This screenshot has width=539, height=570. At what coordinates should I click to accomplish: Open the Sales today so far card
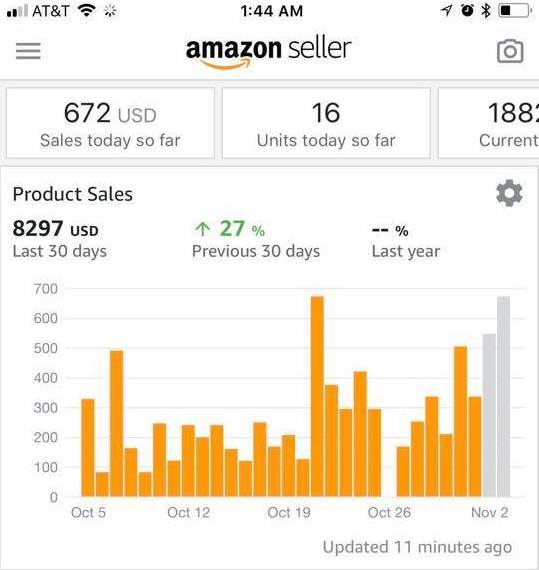110,123
